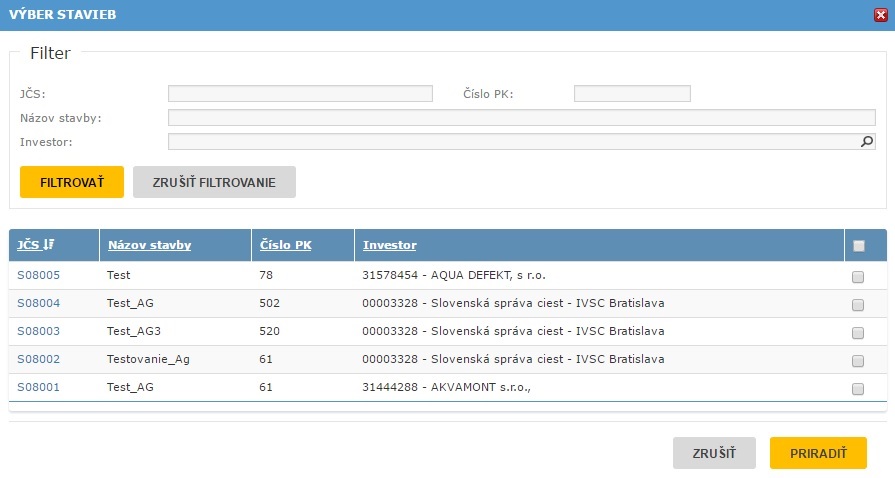Mark the checkbox for row S08001
The image size is (895, 478).
click(x=858, y=389)
